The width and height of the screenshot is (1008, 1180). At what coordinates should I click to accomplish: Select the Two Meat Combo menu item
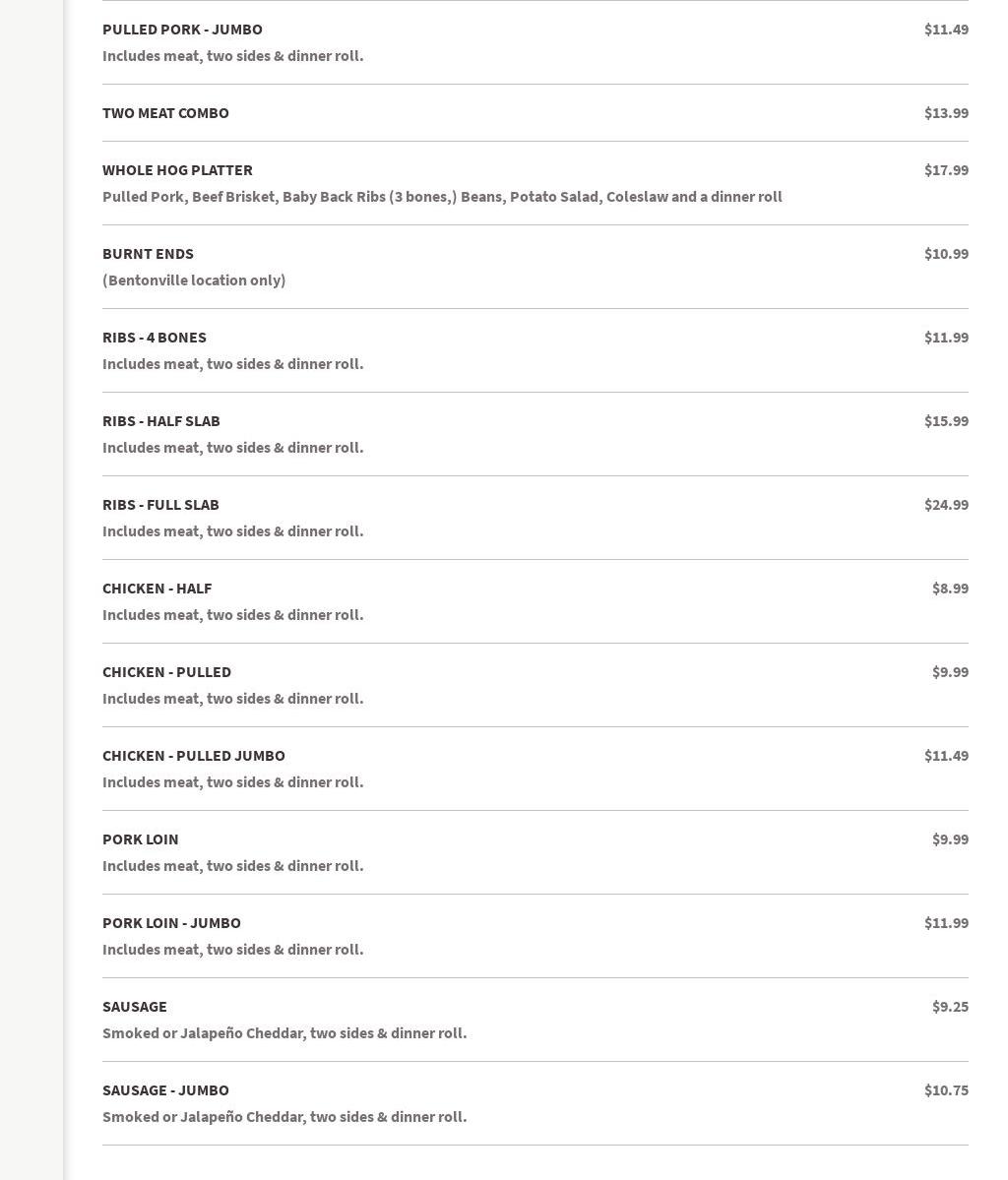(165, 113)
